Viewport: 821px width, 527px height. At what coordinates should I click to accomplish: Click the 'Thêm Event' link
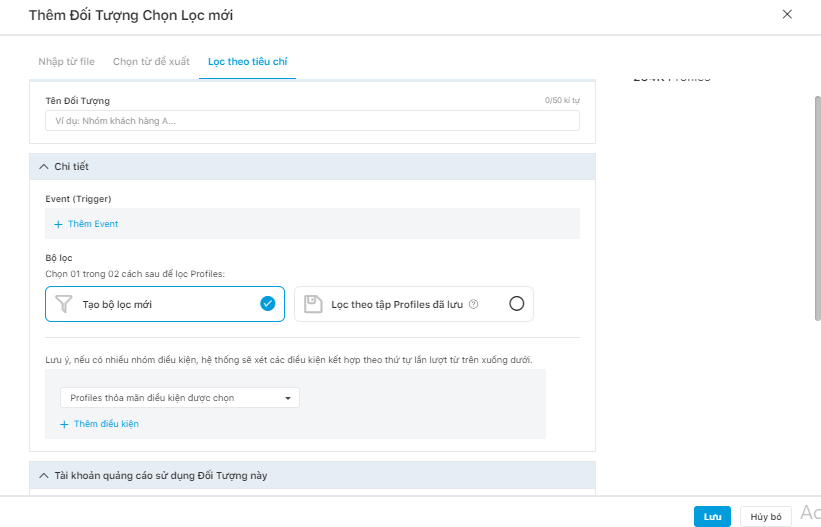coord(93,224)
